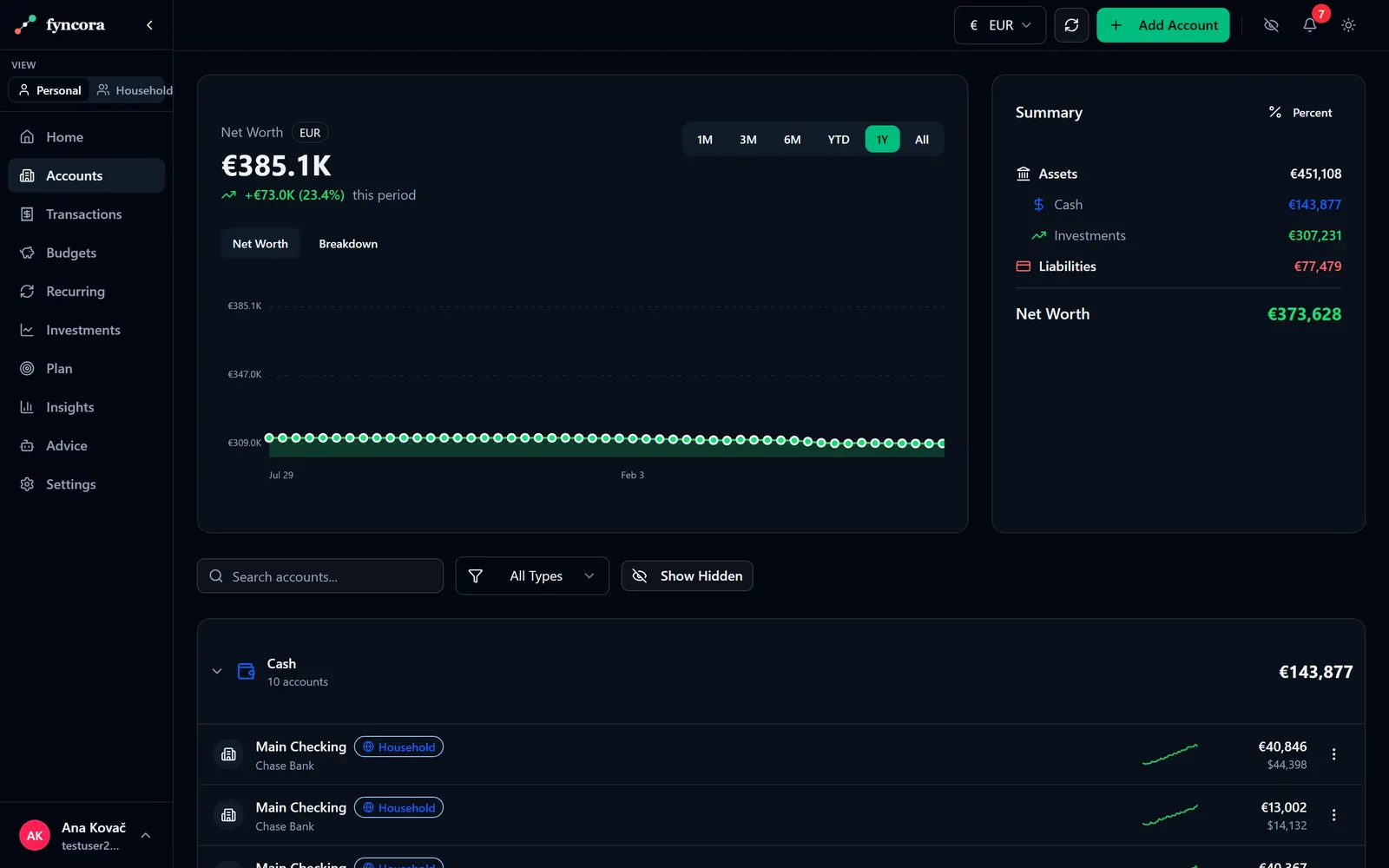Viewport: 1389px width, 868px height.
Task: Click the Cash wallet group icon
Action: point(247,672)
